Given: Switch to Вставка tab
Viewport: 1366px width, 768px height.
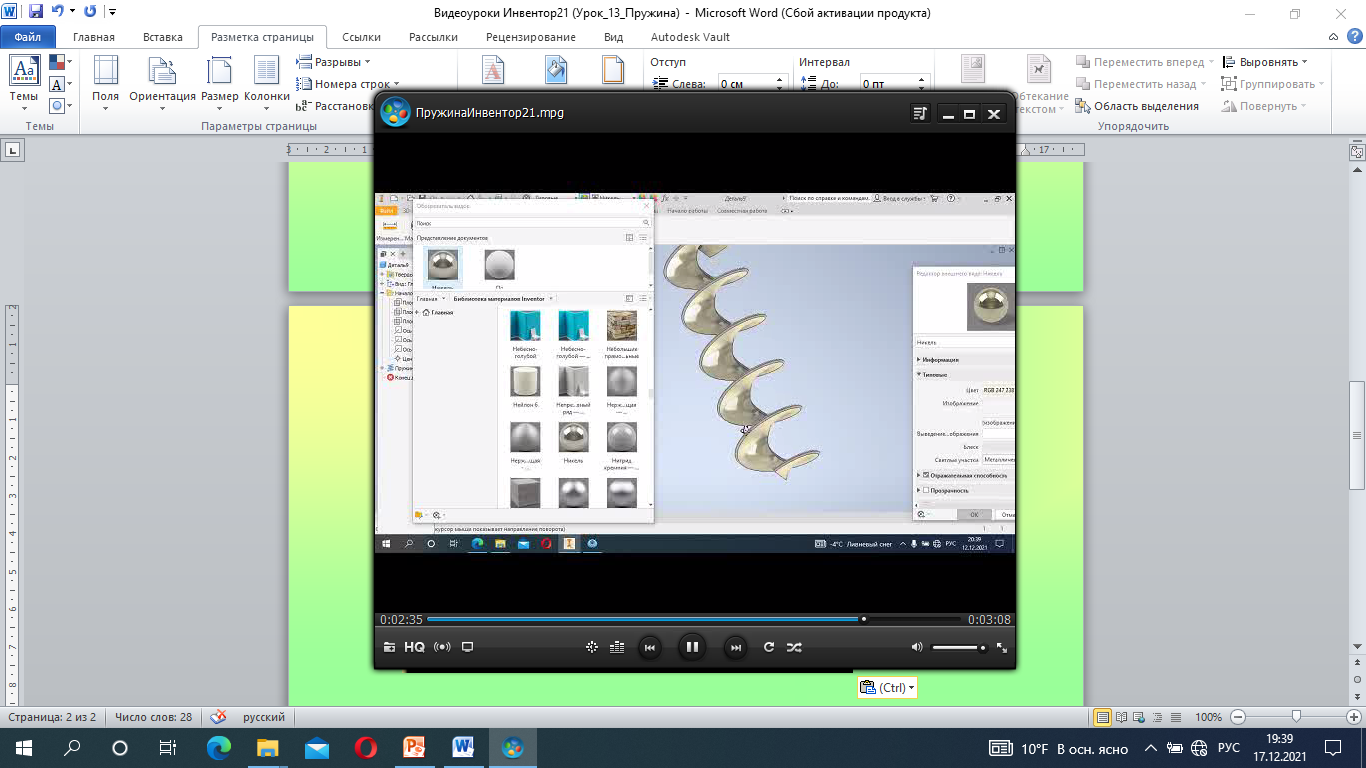Looking at the screenshot, I should tap(162, 37).
